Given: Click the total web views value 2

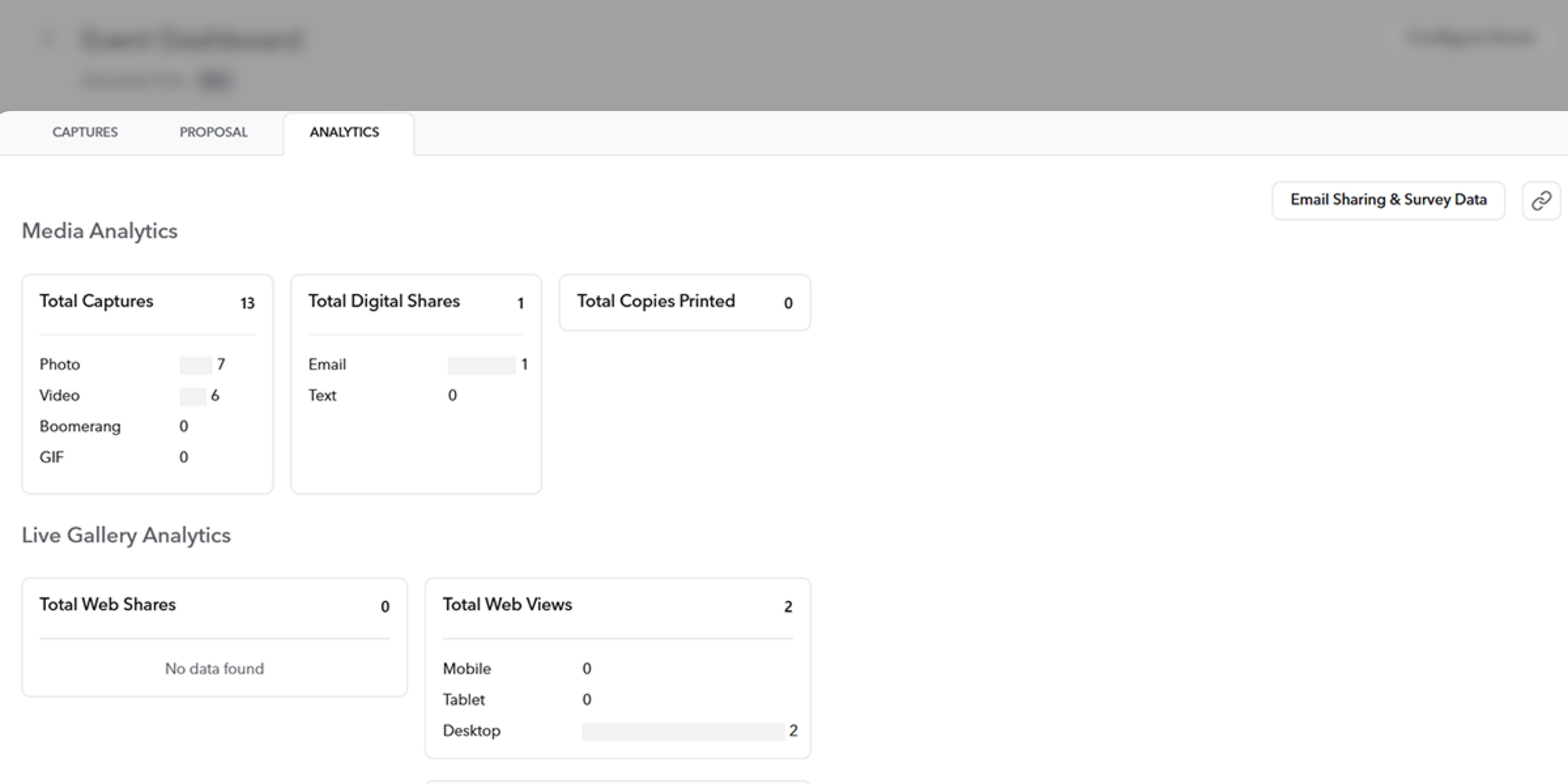Looking at the screenshot, I should 788,607.
